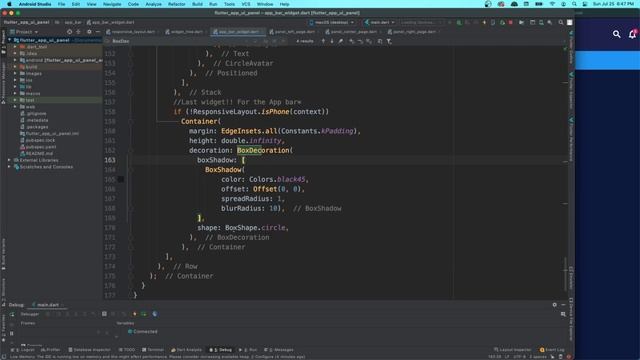
Task: Open the Navigate menu
Action: [112, 4]
